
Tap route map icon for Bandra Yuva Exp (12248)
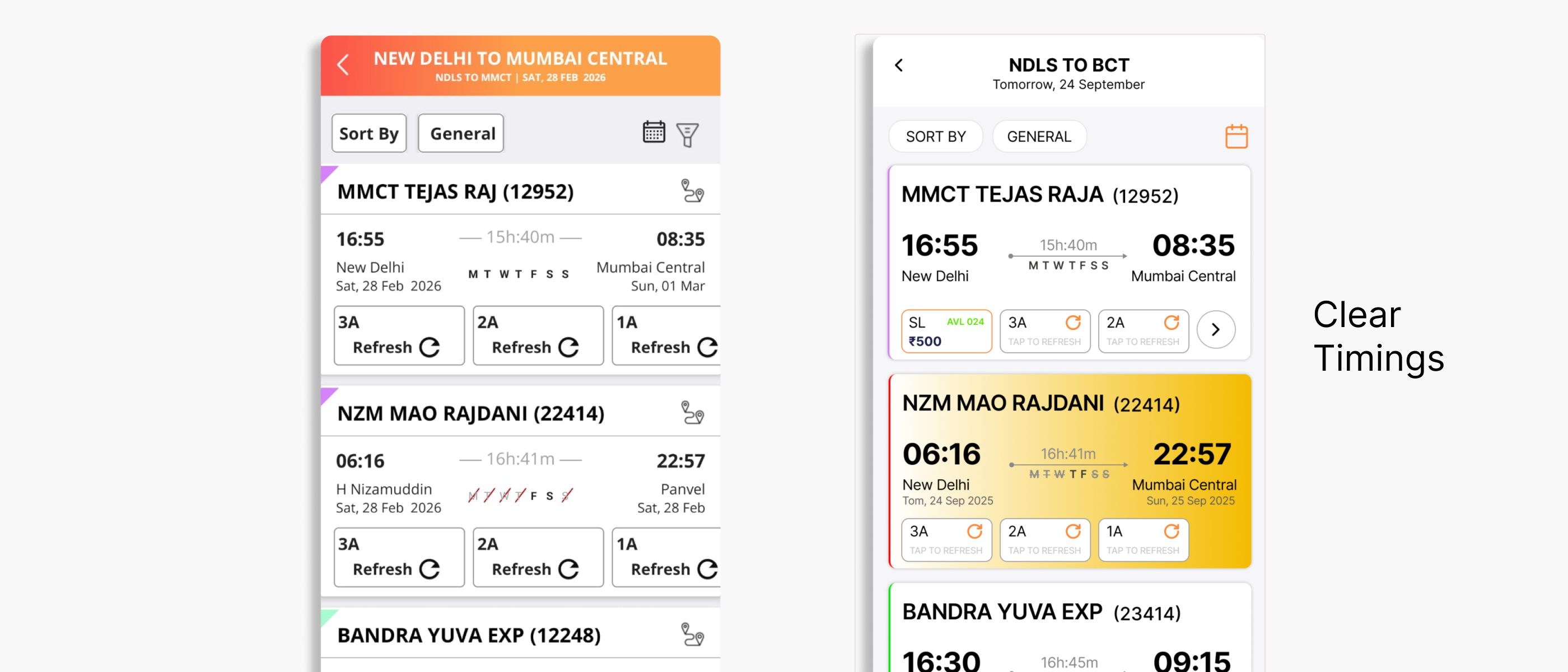pos(692,634)
